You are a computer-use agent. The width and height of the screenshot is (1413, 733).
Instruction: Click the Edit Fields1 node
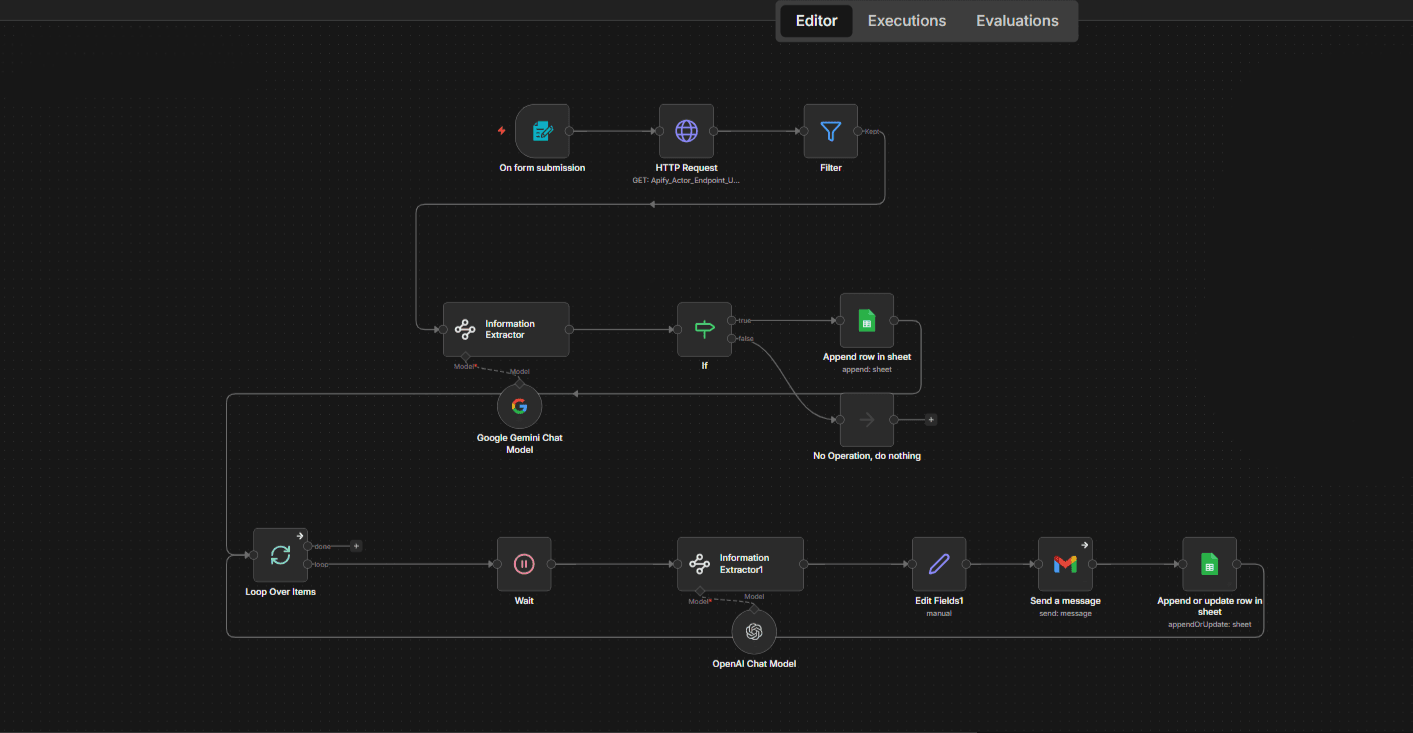pos(938,563)
